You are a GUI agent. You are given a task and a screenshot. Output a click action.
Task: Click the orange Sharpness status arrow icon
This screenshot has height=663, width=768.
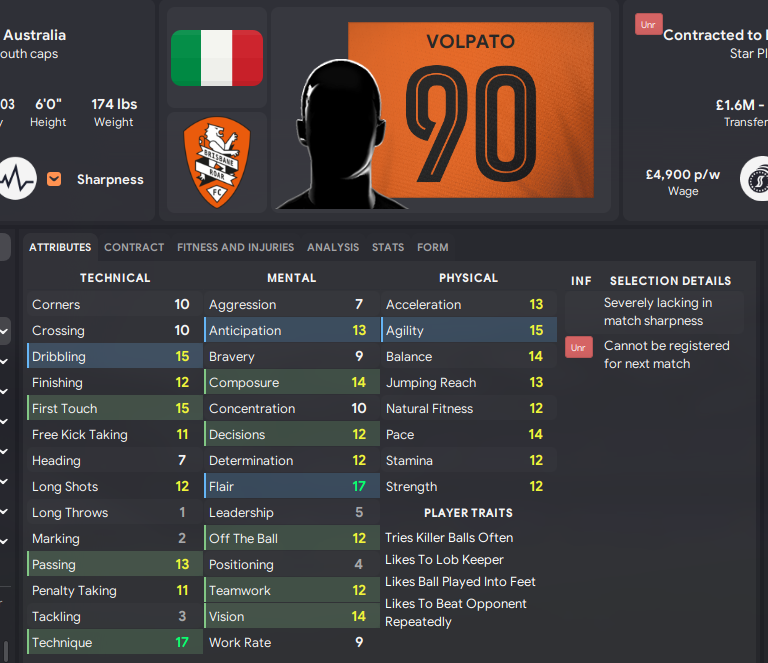click(54, 180)
